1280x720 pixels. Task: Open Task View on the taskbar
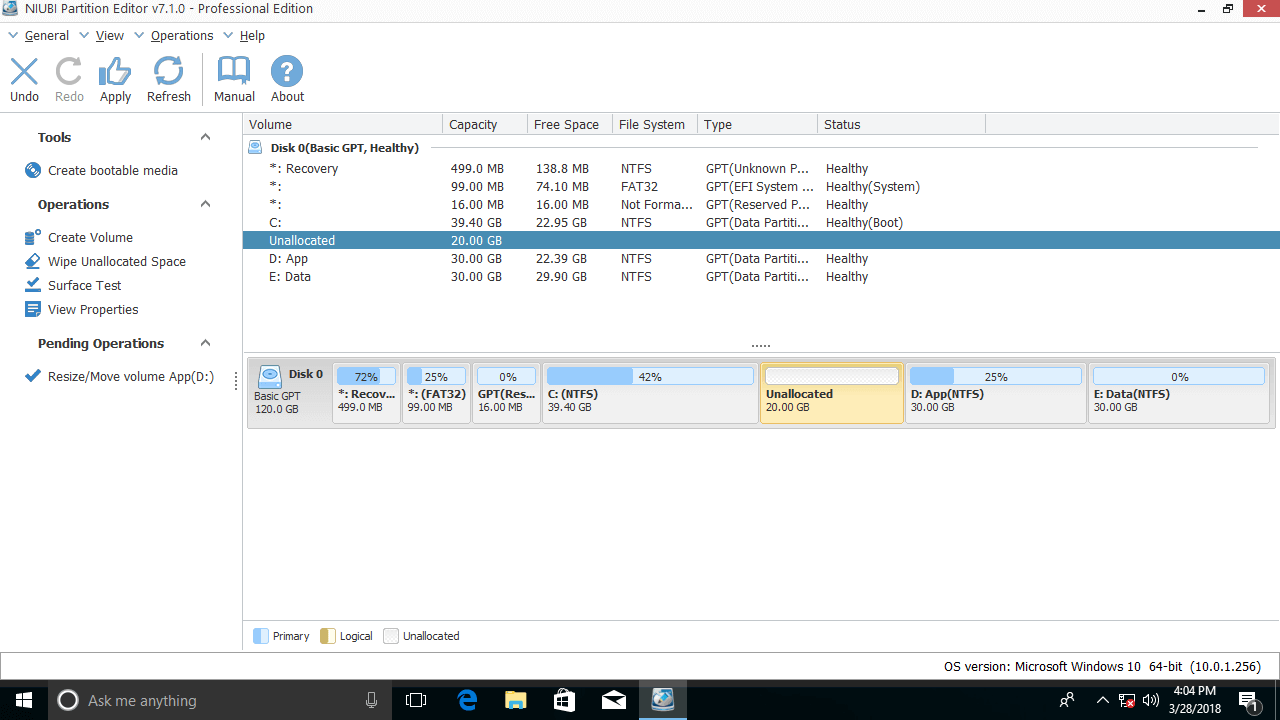click(x=416, y=700)
